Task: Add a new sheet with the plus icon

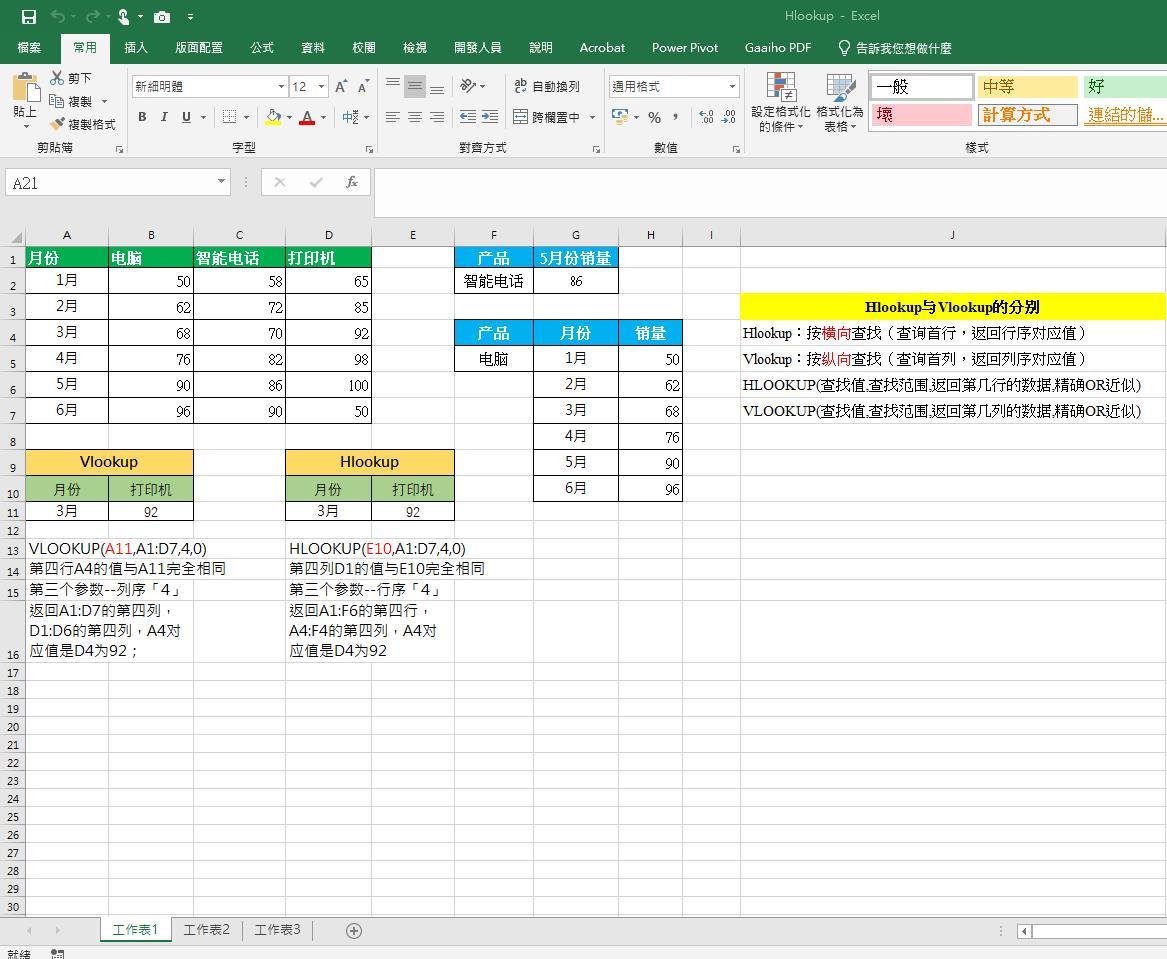Action: 353,930
